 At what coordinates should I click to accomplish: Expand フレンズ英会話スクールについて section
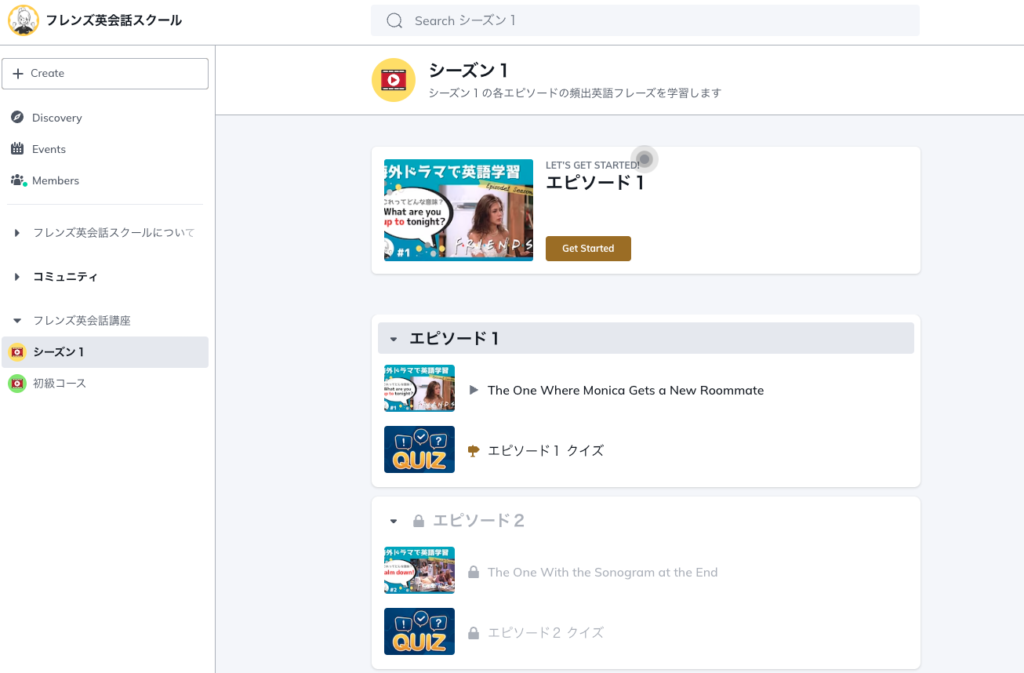point(17,233)
